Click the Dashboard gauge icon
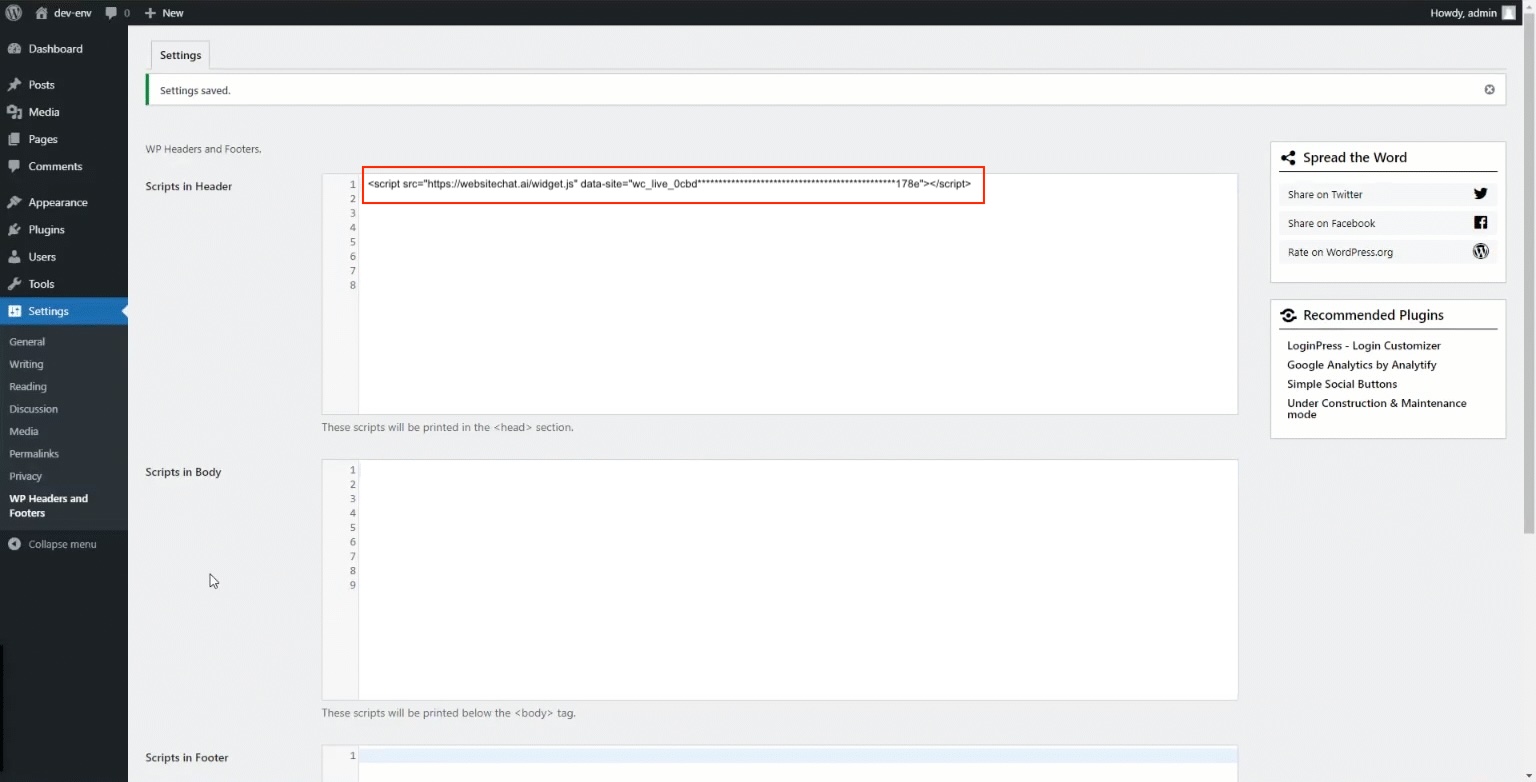1536x782 pixels. pyautogui.click(x=14, y=49)
